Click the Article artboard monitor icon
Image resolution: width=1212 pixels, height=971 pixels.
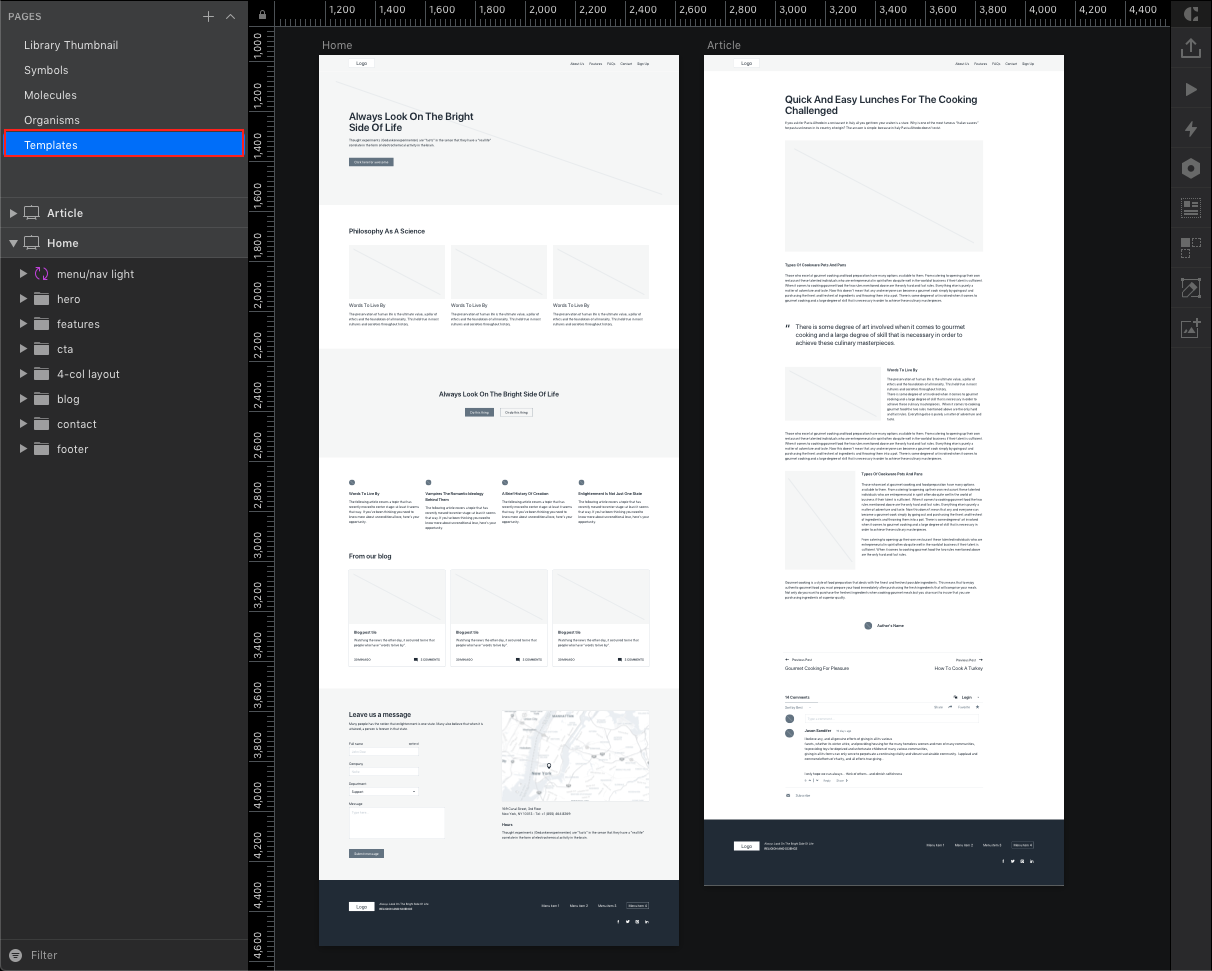[32, 213]
